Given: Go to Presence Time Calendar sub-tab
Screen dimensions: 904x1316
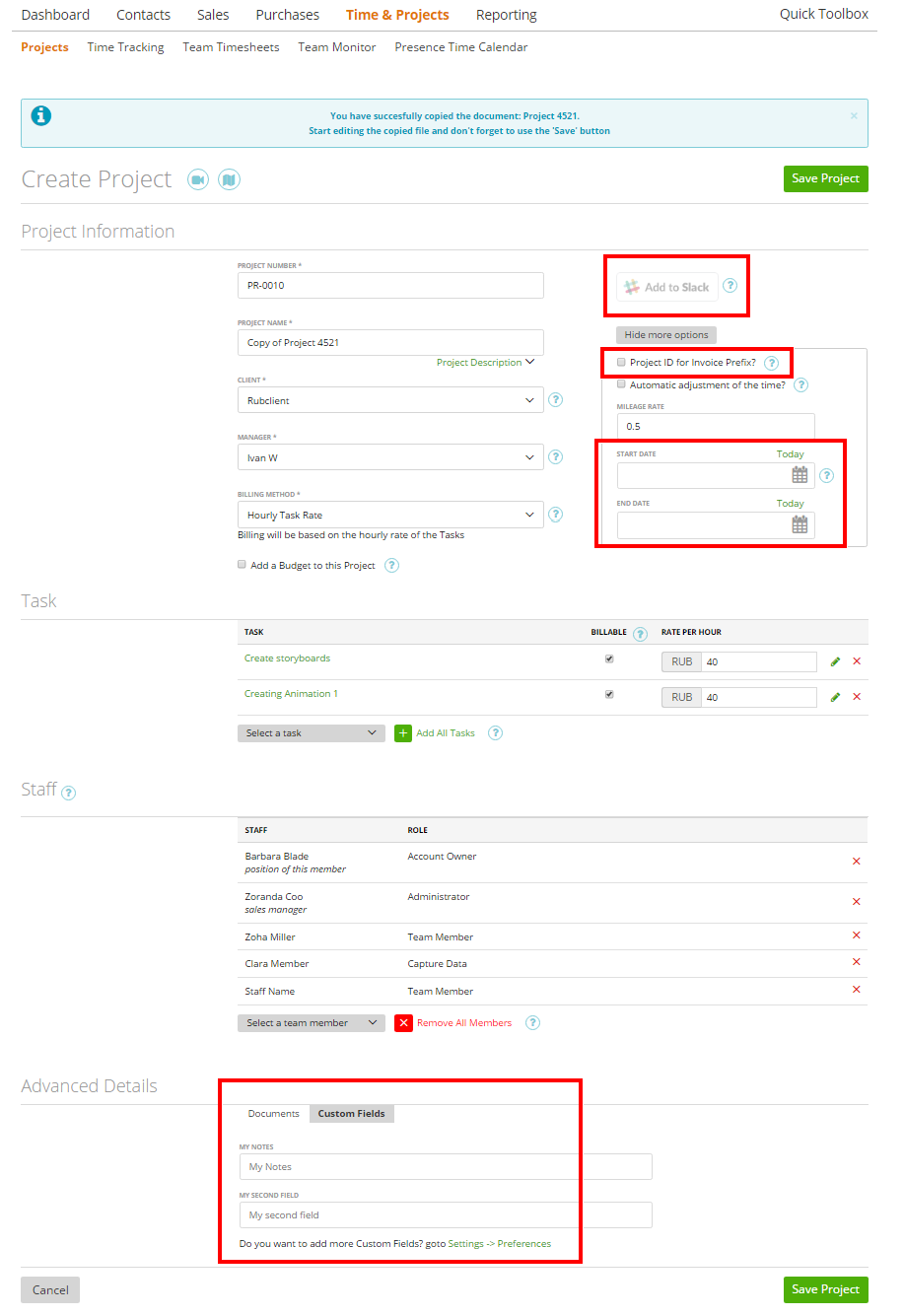Looking at the screenshot, I should point(461,47).
